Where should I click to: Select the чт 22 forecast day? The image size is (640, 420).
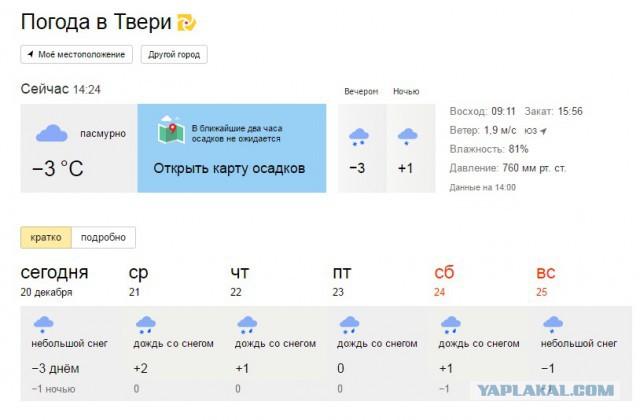(x=240, y=281)
